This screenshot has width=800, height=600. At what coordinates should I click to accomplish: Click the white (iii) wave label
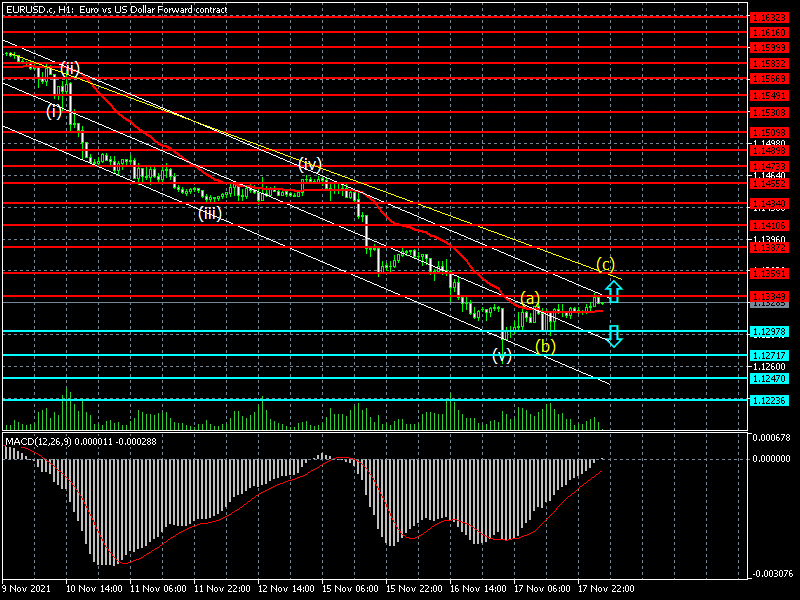pos(209,213)
